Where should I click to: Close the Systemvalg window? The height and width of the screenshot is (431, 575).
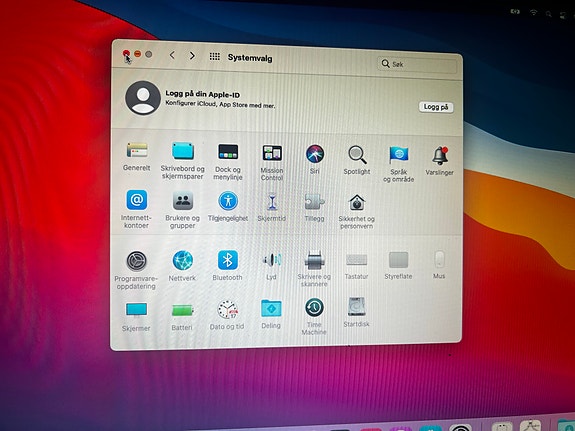126,54
